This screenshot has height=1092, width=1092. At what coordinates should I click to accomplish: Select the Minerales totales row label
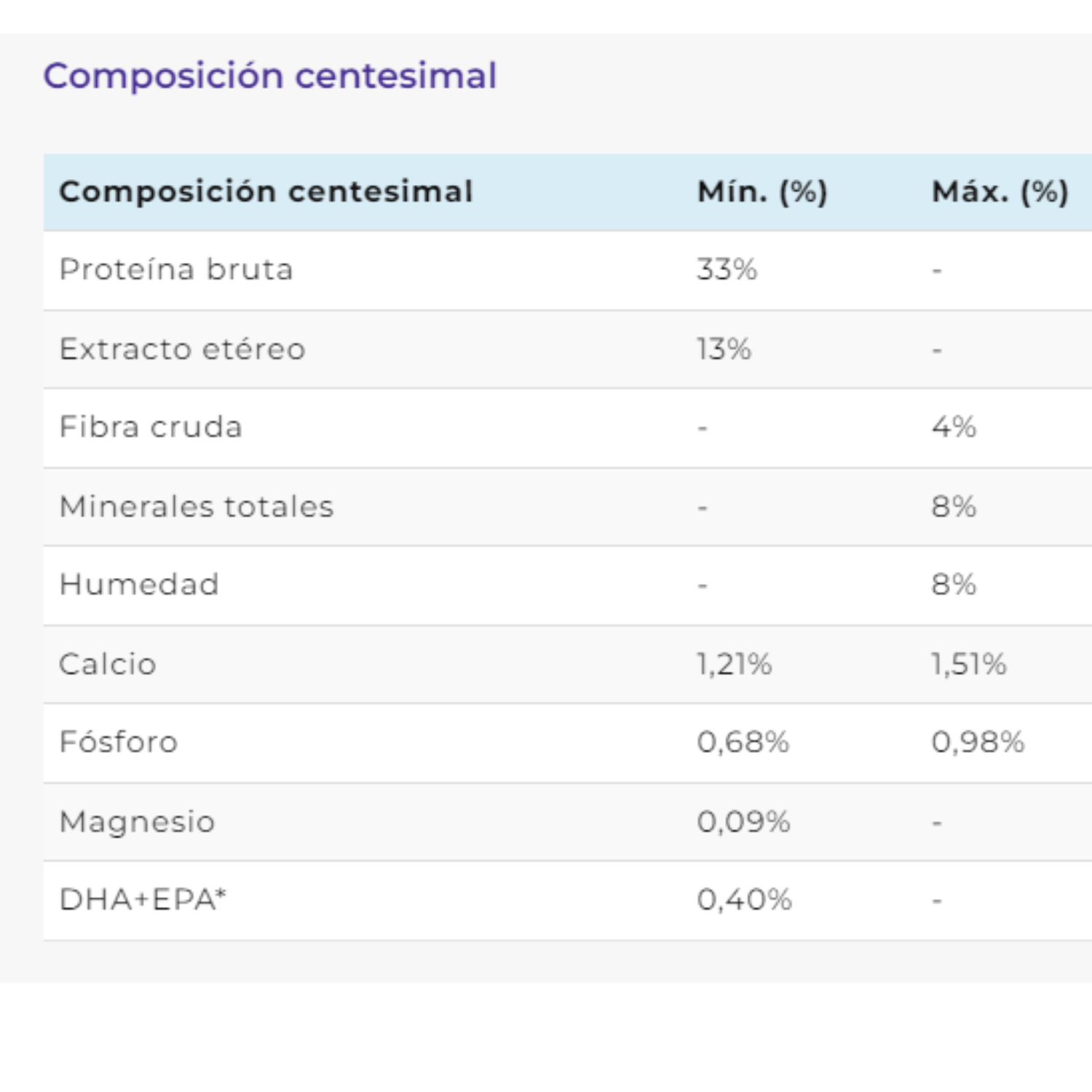coord(197,507)
